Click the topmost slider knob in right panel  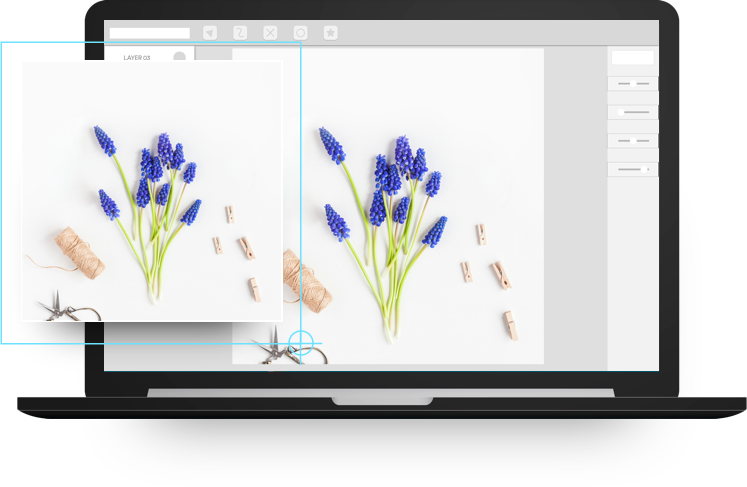[633, 84]
